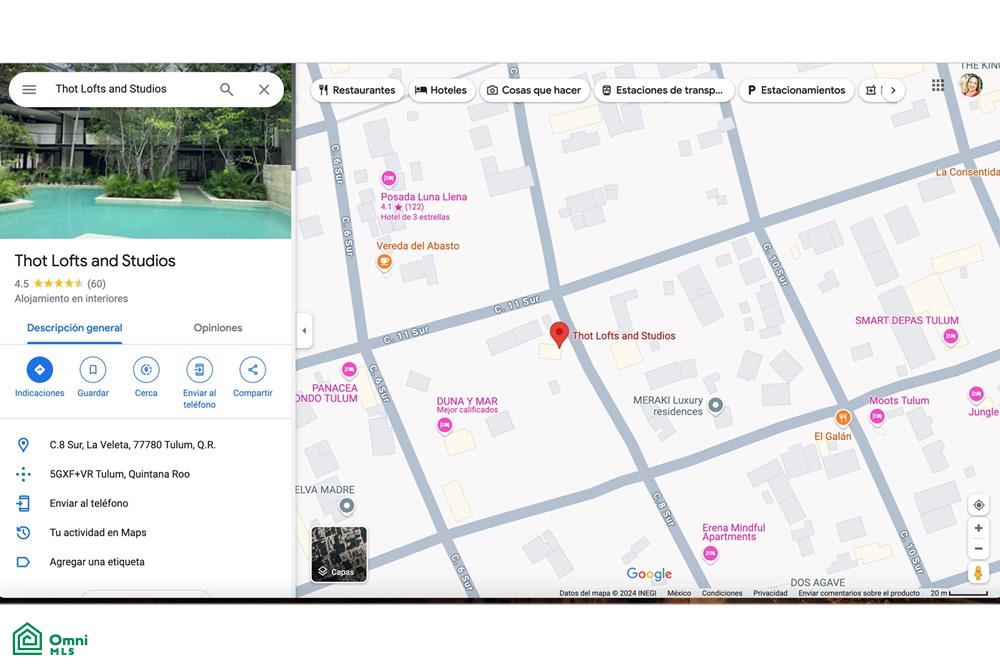
Task: Click the search magnifier icon
Action: [226, 89]
